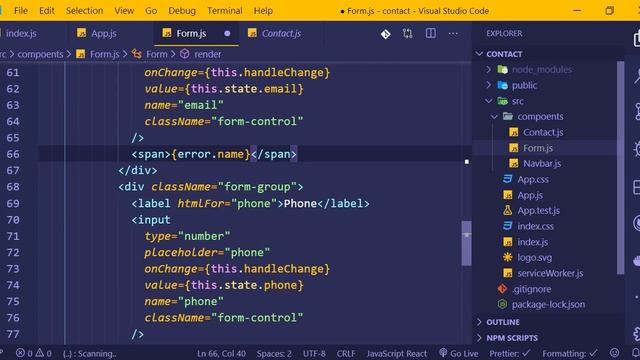Change indentation via Spaces: 2
Viewport: 640px width, 360px height.
274,353
